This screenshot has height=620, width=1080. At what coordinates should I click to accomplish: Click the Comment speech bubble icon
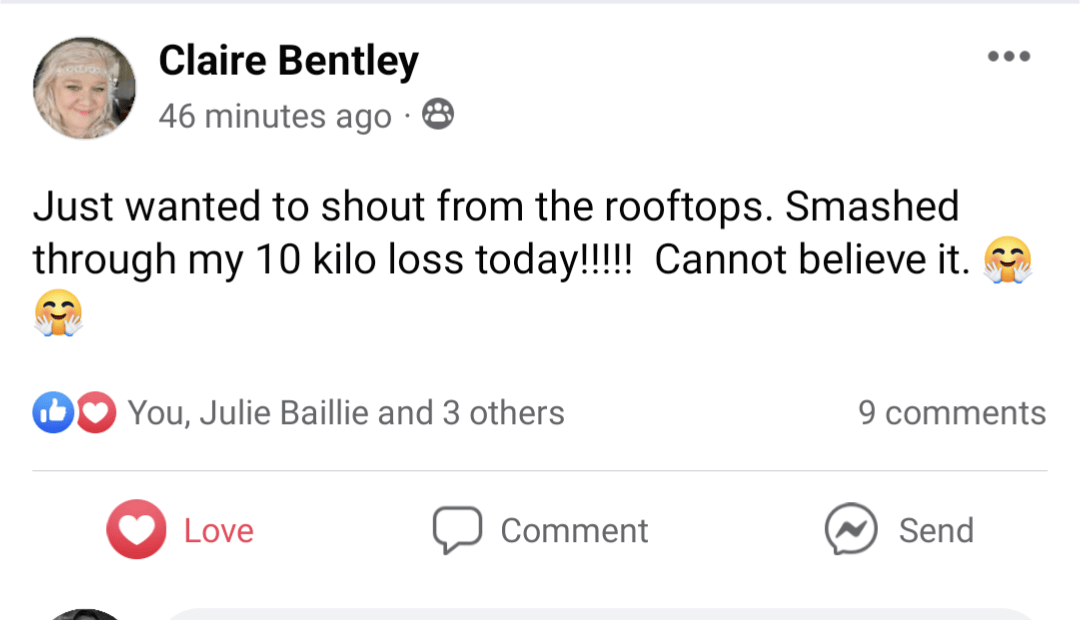tap(457, 529)
